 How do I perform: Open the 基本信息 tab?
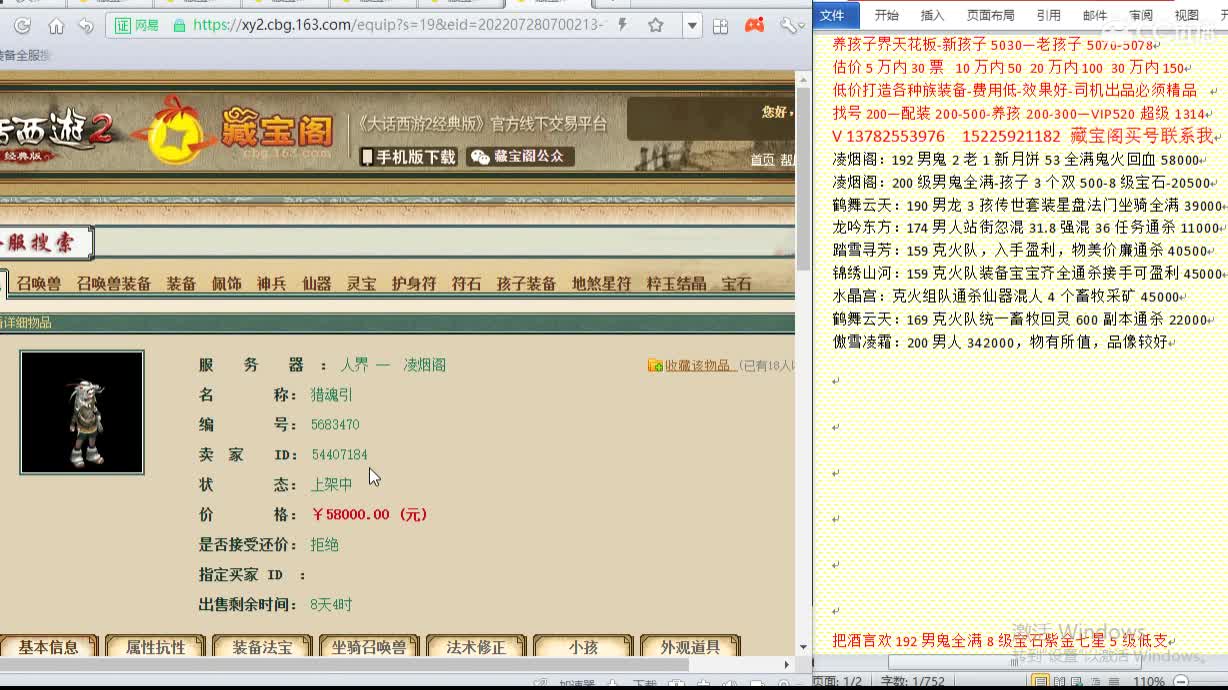[x=49, y=647]
